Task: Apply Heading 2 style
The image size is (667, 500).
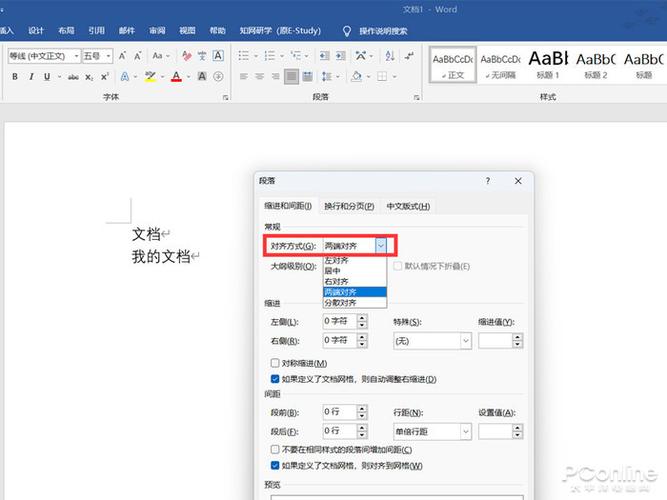Action: [596, 65]
